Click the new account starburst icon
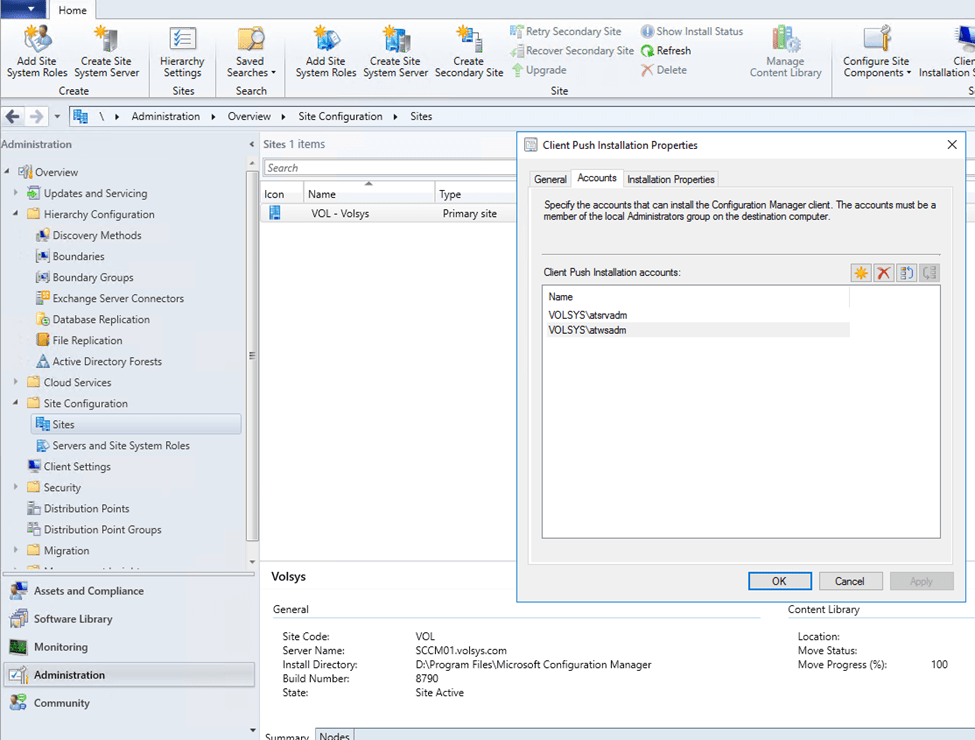 pyautogui.click(x=860, y=273)
